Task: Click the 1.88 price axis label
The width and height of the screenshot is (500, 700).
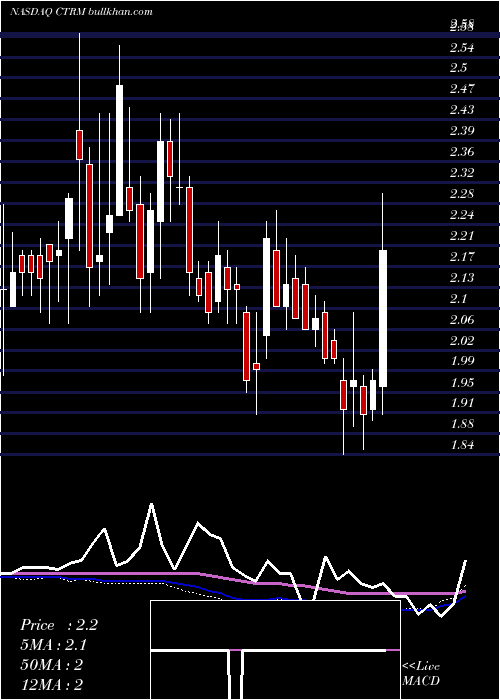Action: (x=462, y=424)
